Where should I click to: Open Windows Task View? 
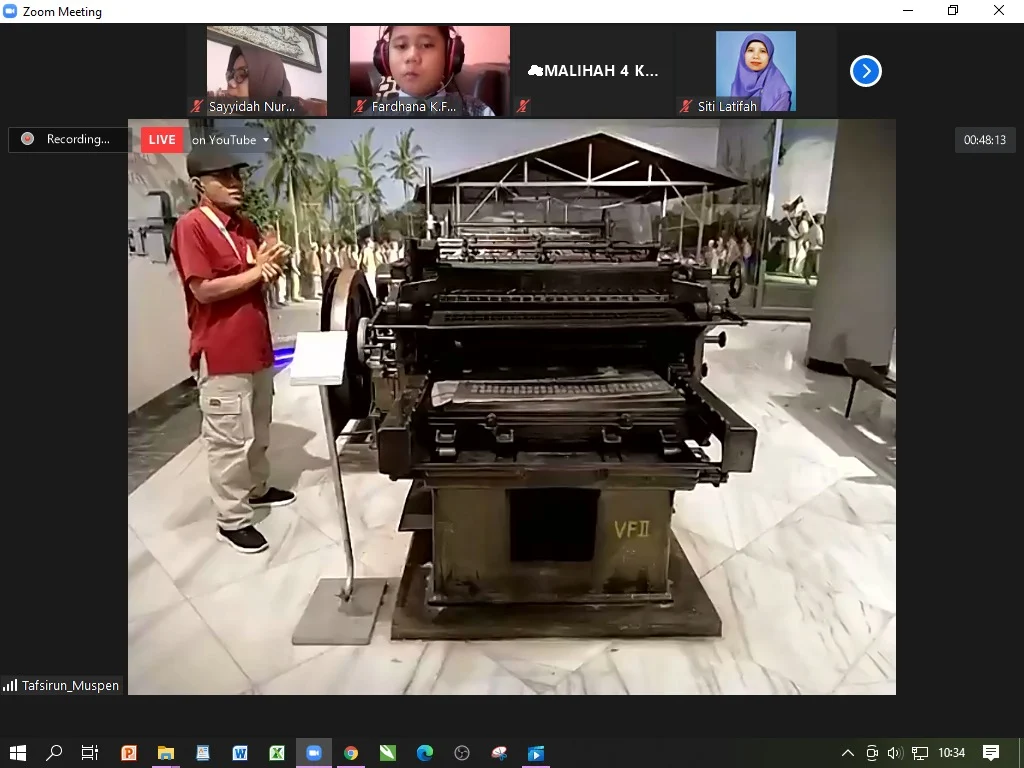click(x=90, y=753)
